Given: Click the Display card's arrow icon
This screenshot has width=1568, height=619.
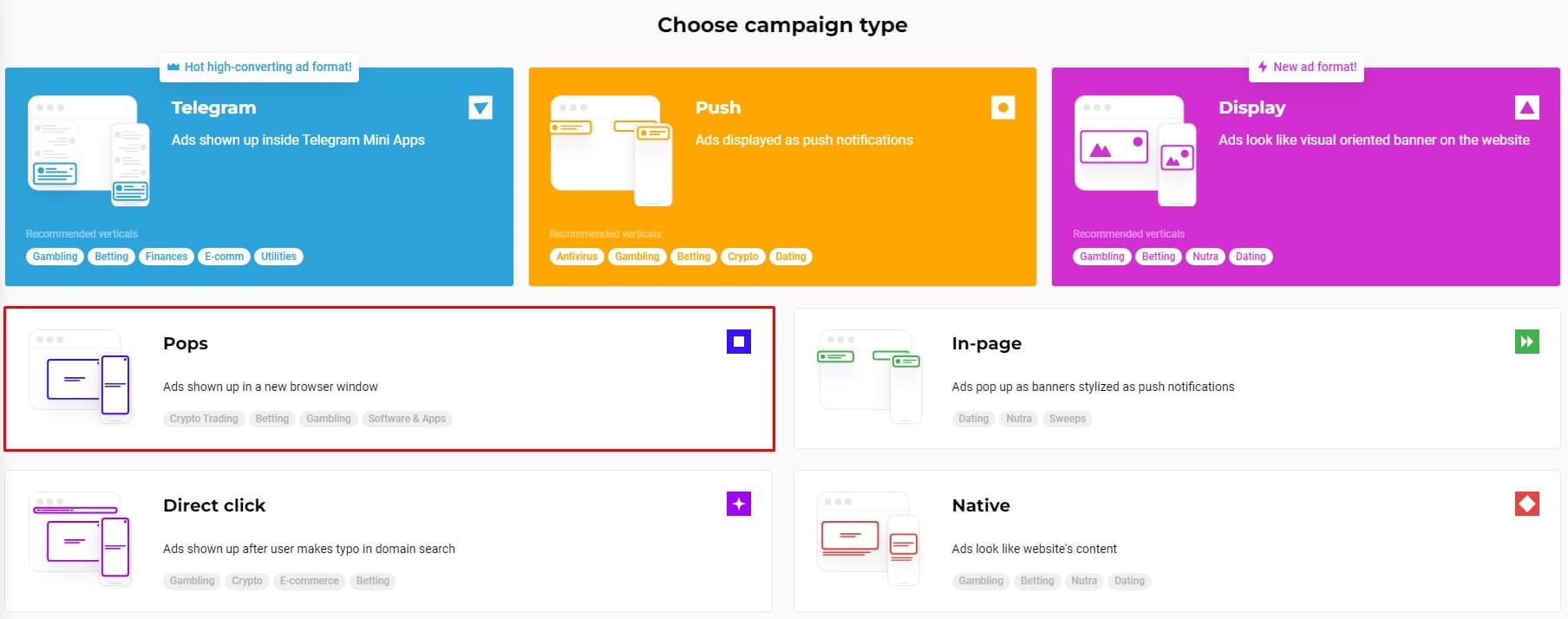Looking at the screenshot, I should [1526, 108].
